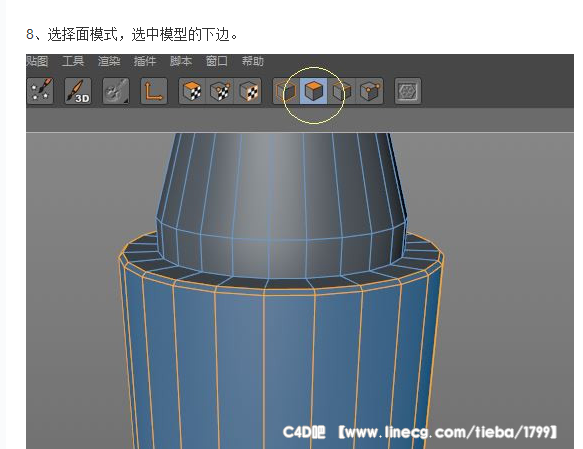Switch to point mode cube icon
Image resolution: width=583 pixels, height=449 pixels.
[370, 91]
